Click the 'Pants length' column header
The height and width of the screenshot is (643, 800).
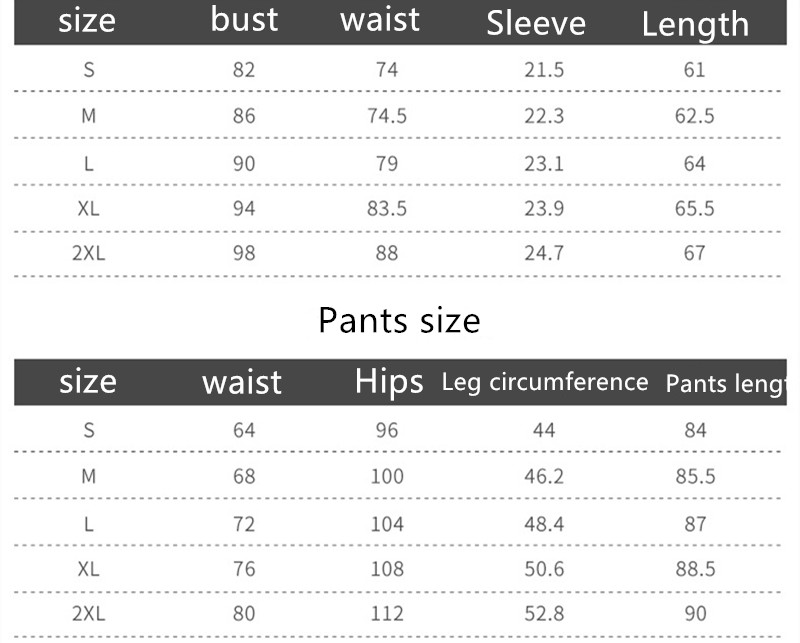click(x=727, y=384)
